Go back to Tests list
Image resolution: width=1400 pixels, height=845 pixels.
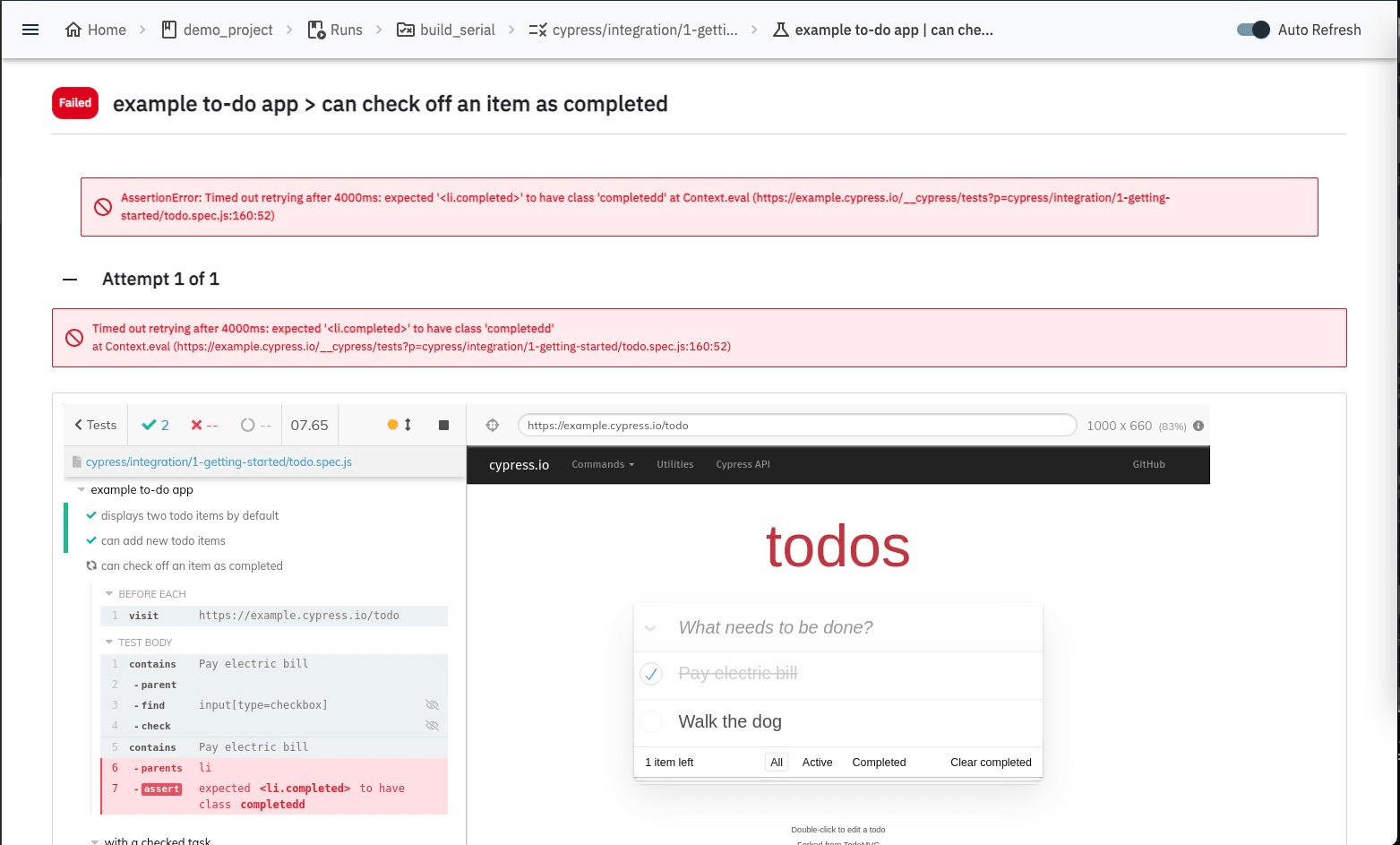(96, 425)
